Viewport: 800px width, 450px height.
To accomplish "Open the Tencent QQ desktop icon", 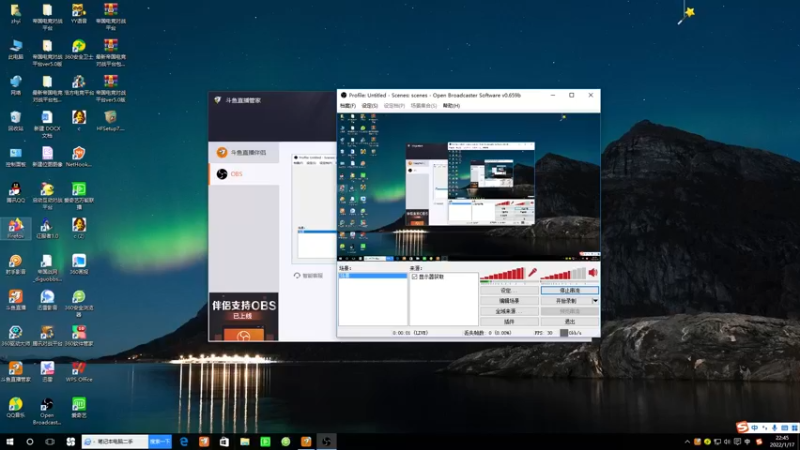I will point(16,192).
